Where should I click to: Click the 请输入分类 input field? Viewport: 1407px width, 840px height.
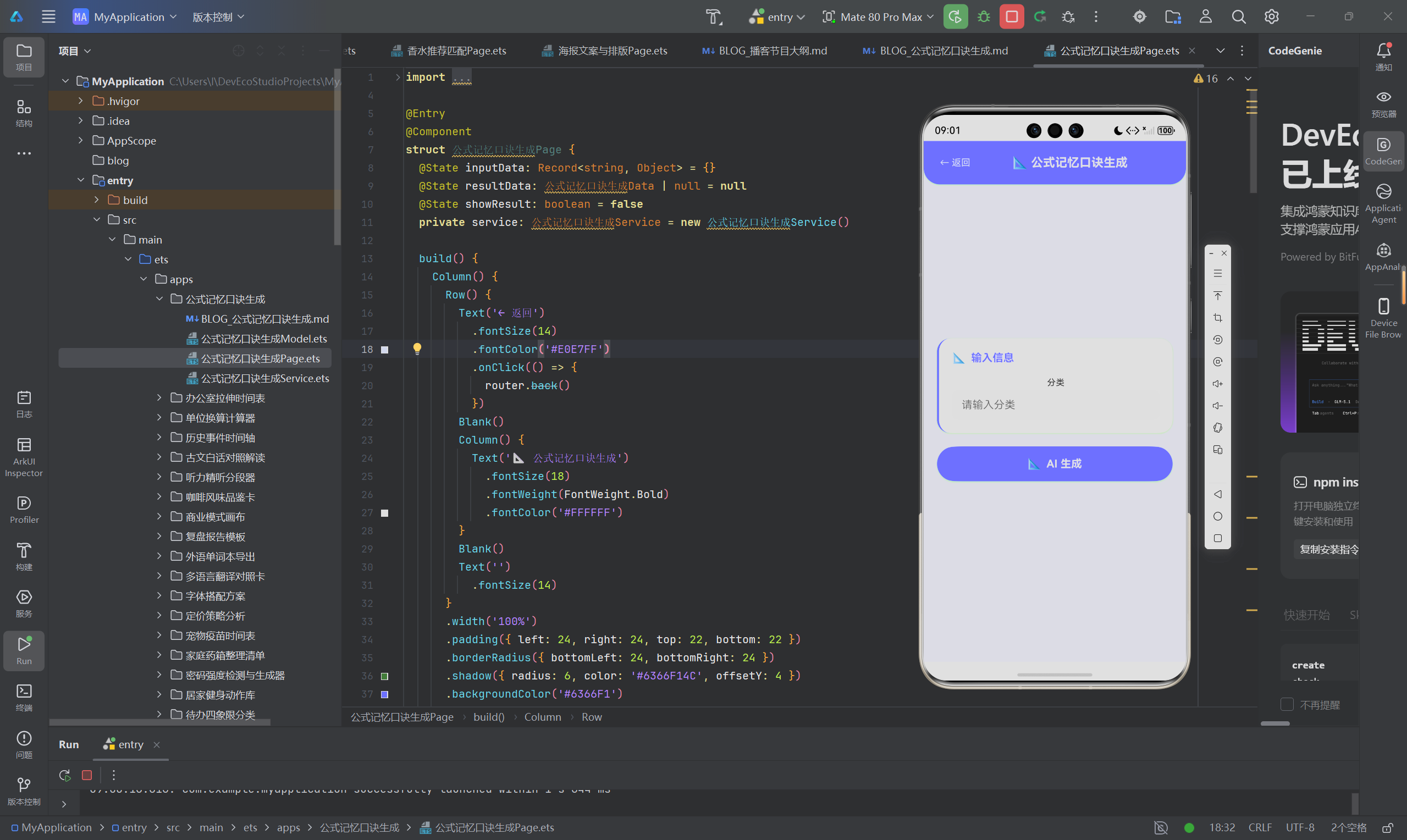point(1054,405)
